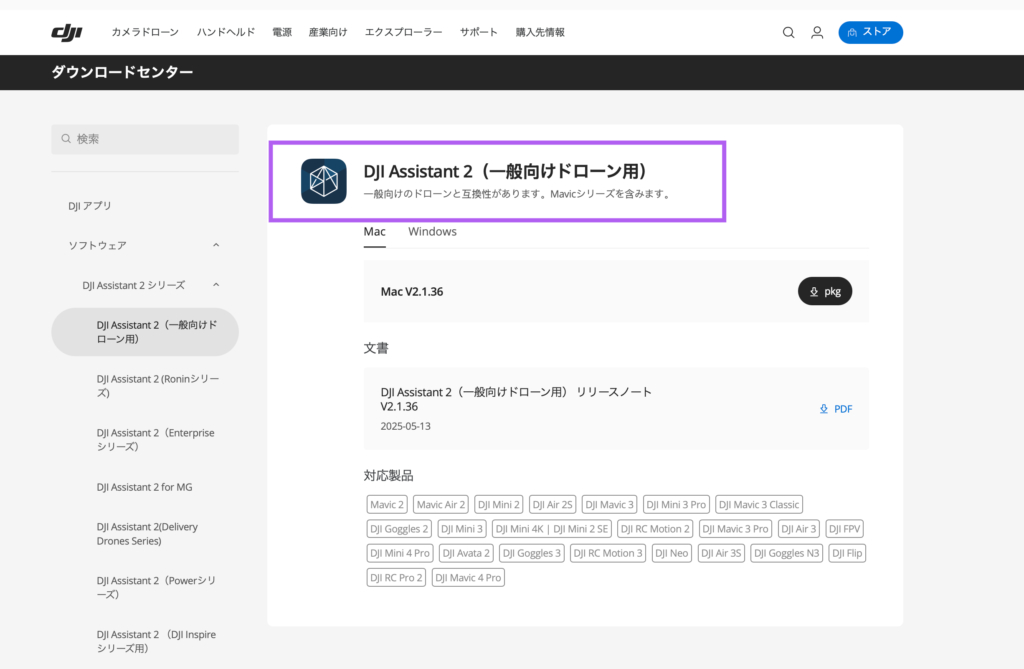This screenshot has height=669, width=1024.
Task: Click the DJI Assistant 2 app icon
Action: [x=324, y=181]
